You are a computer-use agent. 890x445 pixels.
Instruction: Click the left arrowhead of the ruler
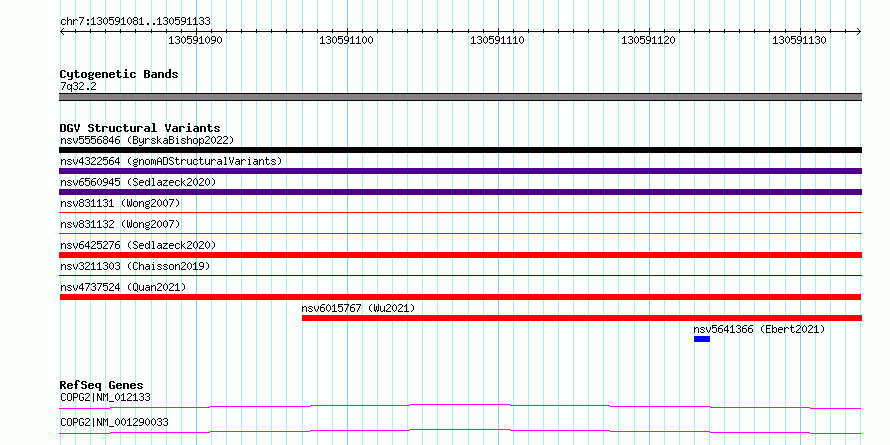pyautogui.click(x=62, y=31)
